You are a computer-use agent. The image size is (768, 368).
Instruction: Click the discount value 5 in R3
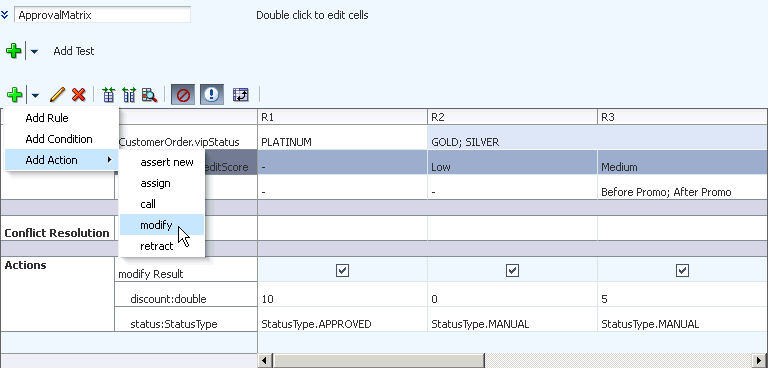683,294
